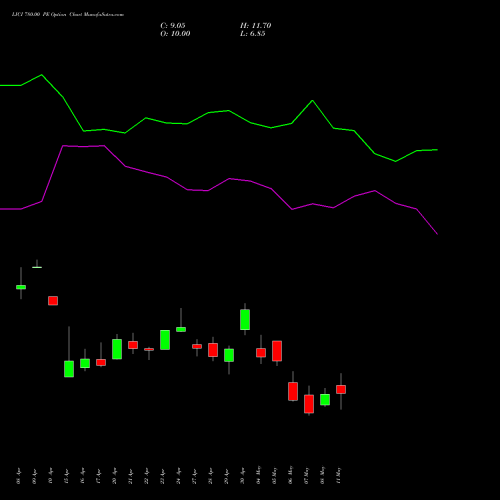
Task: Click the '08 May' date axis label
Action: pyautogui.click(x=322, y=475)
